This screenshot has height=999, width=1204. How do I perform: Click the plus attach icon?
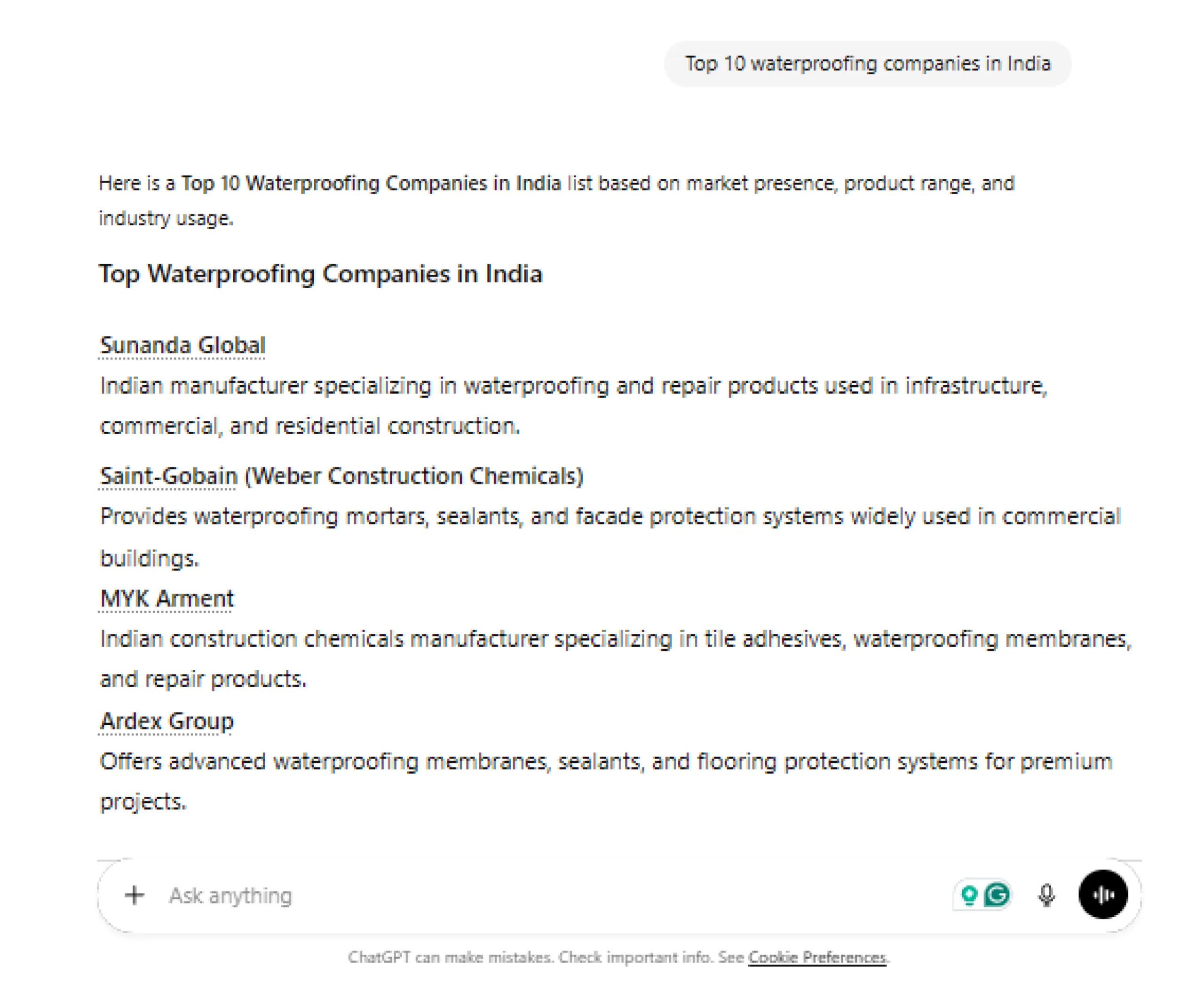pyautogui.click(x=135, y=895)
